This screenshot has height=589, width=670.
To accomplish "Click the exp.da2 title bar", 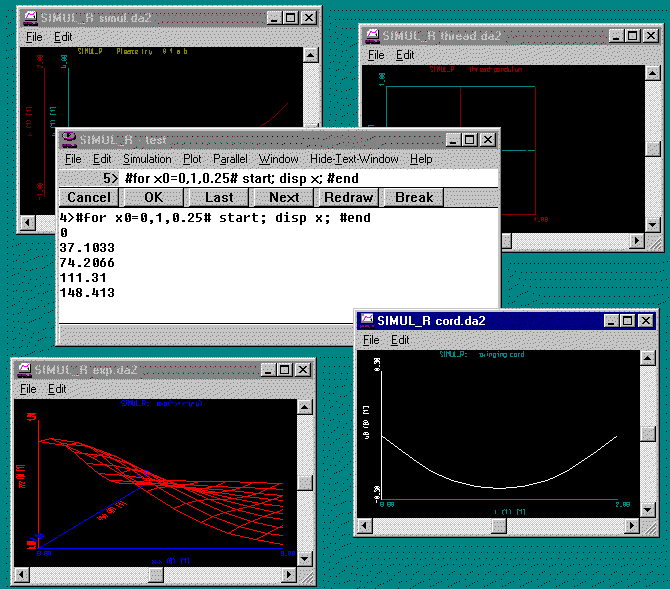I will (x=165, y=370).
